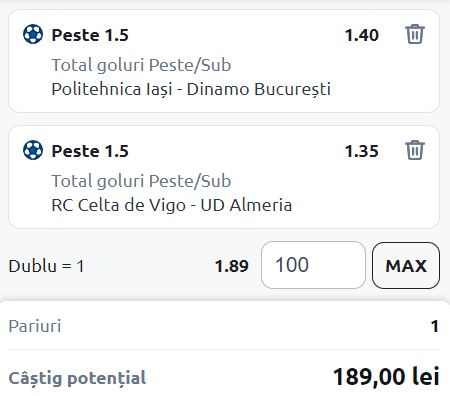Click the 1.35 odds value
Image resolution: width=450 pixels, height=396 pixels.
pos(362,151)
